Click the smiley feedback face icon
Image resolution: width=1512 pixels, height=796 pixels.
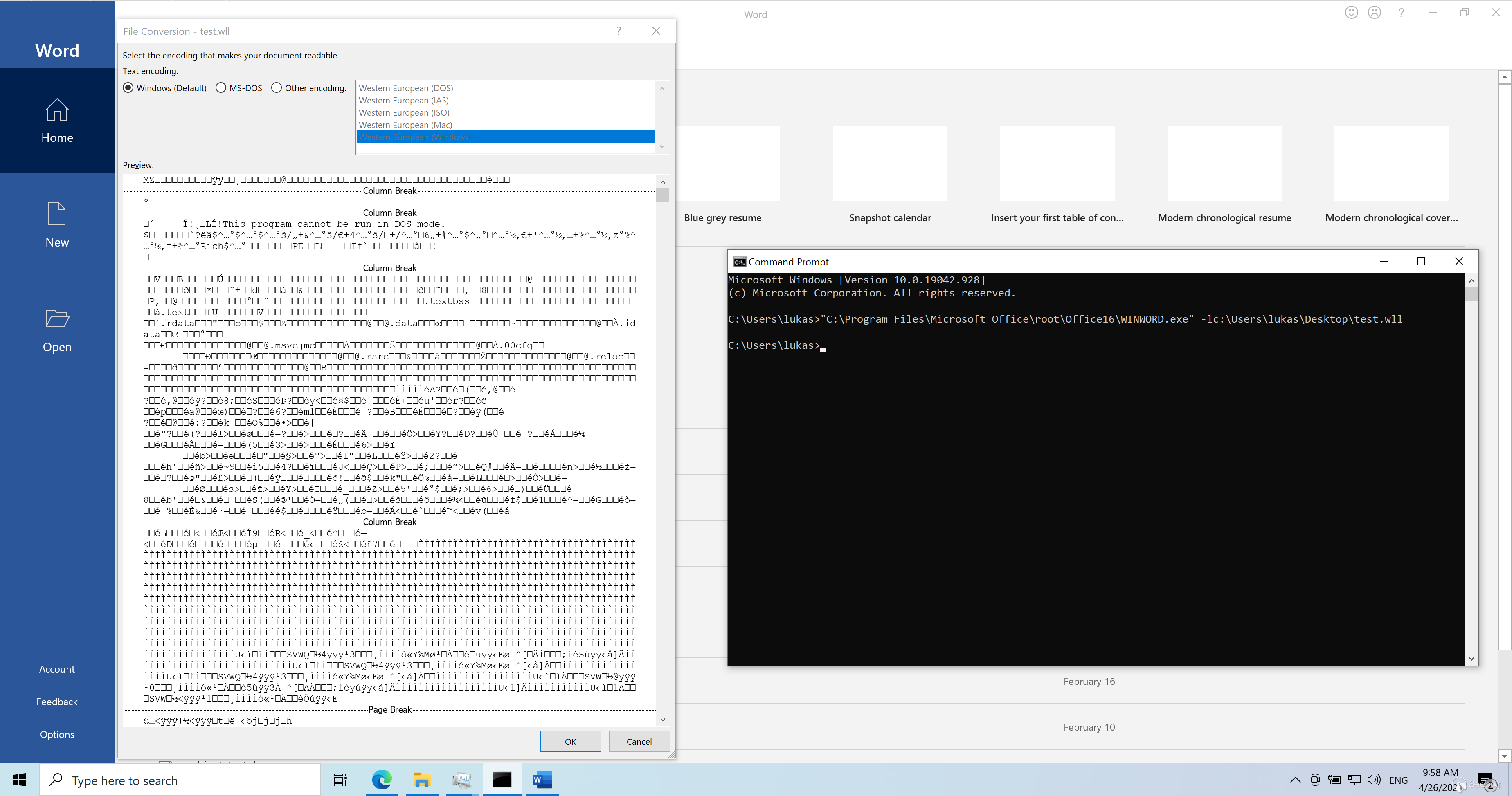[x=1351, y=13]
